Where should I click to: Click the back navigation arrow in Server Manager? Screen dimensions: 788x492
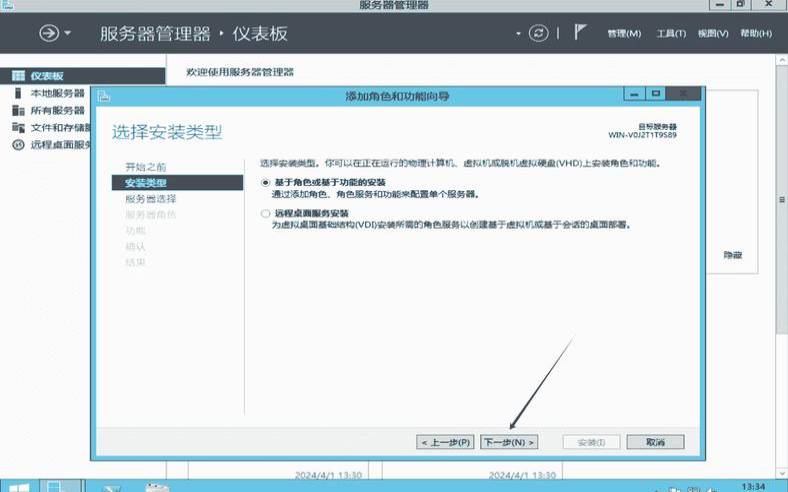tap(49, 33)
